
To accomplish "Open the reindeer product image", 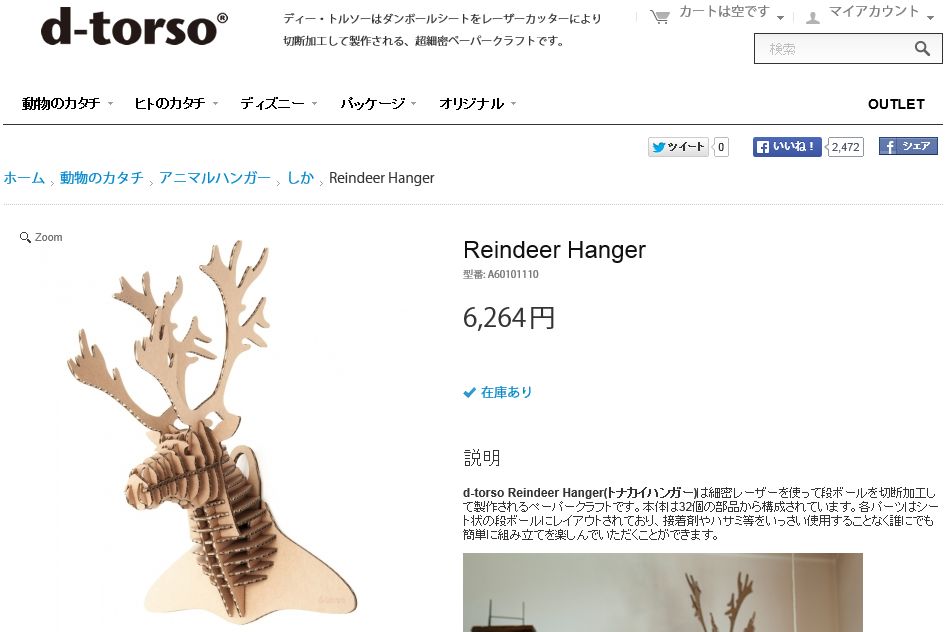I will [212, 430].
